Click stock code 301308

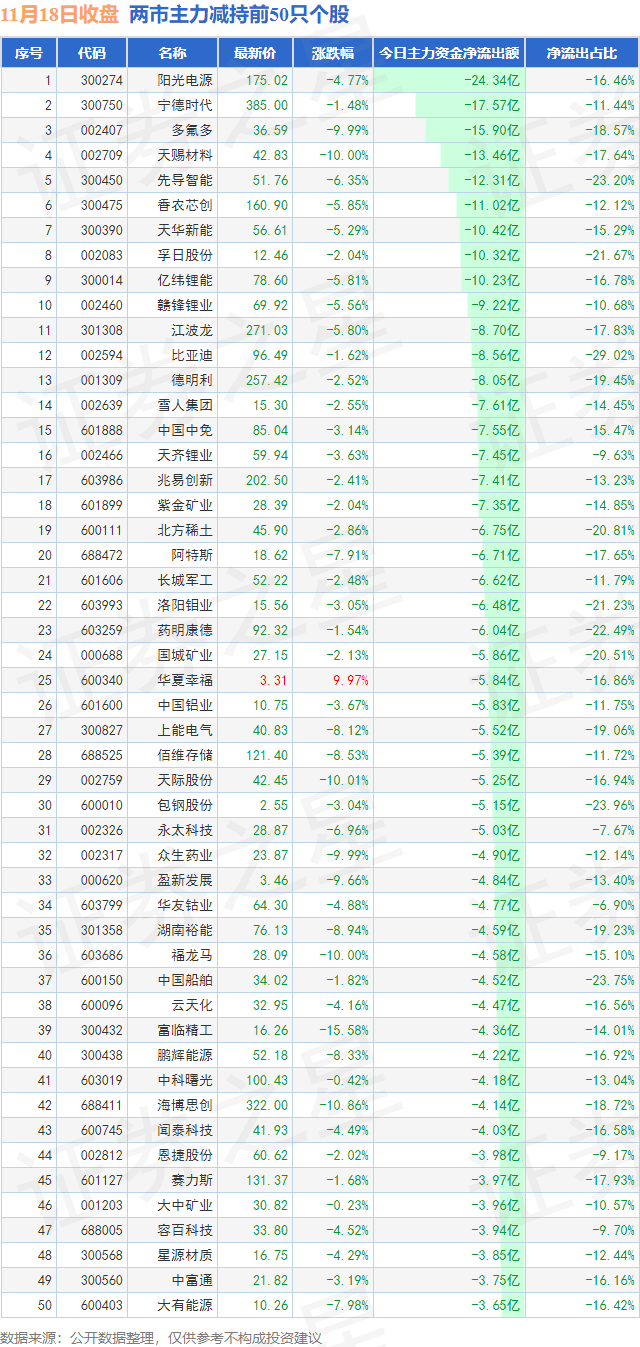pos(102,330)
